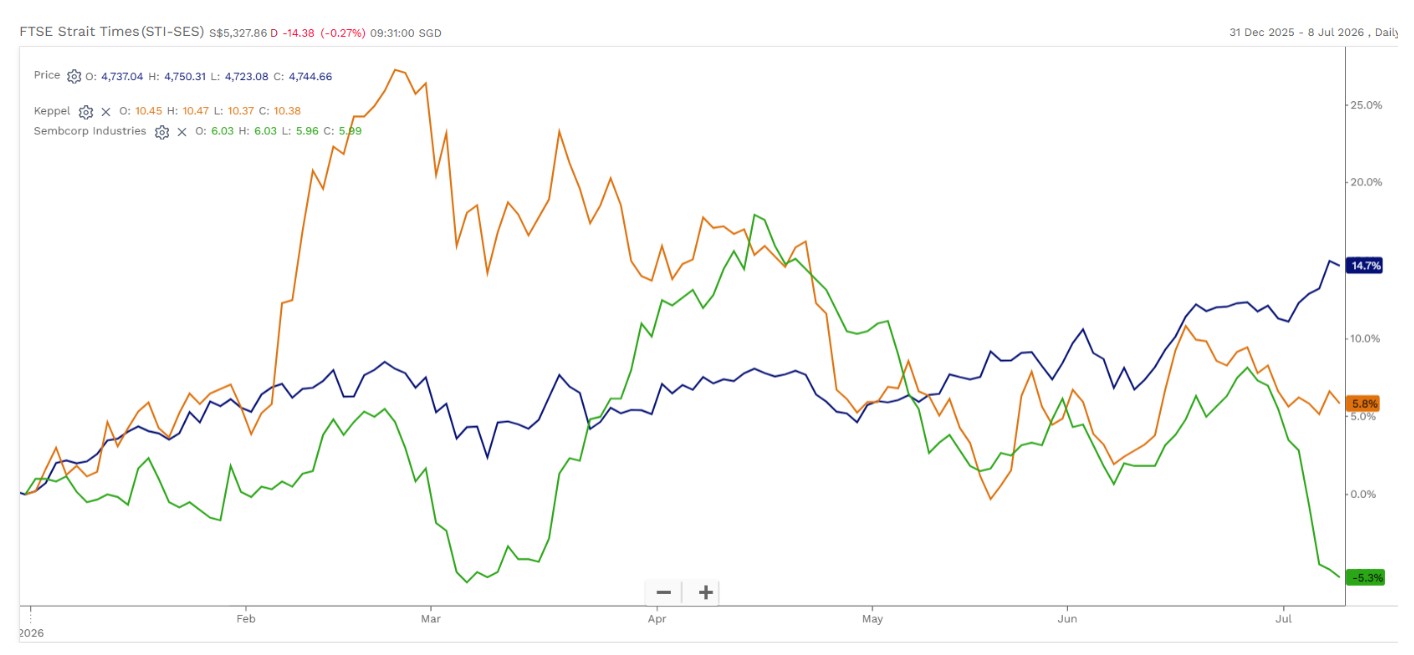
Task: Click the green -5.3% Sembcorp label
Action: click(1366, 577)
